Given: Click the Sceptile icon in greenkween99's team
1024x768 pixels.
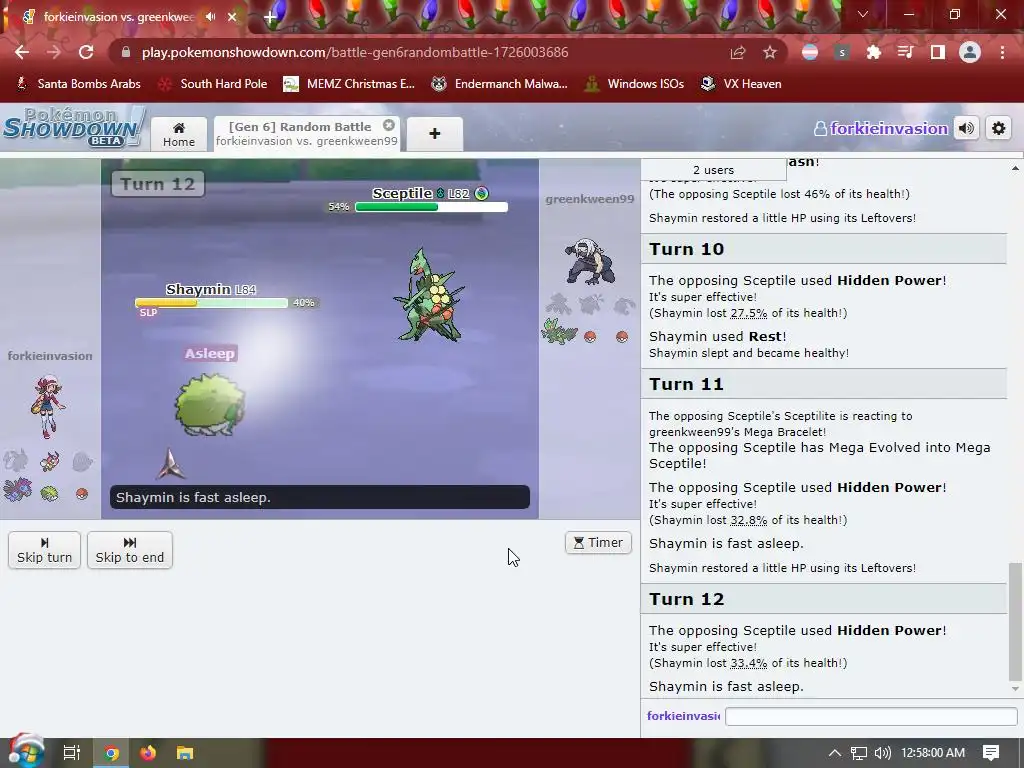Looking at the screenshot, I should click(x=560, y=332).
